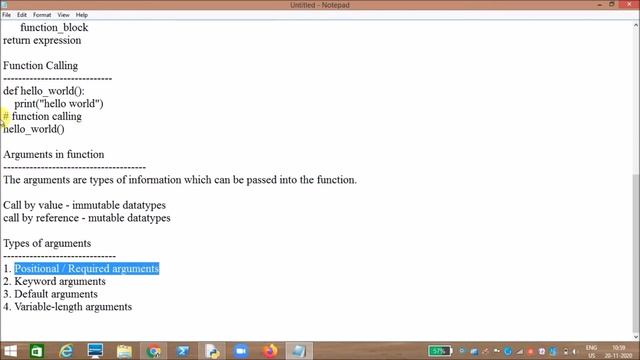Open the Help menu
This screenshot has width=640, height=360.
tap(82, 15)
